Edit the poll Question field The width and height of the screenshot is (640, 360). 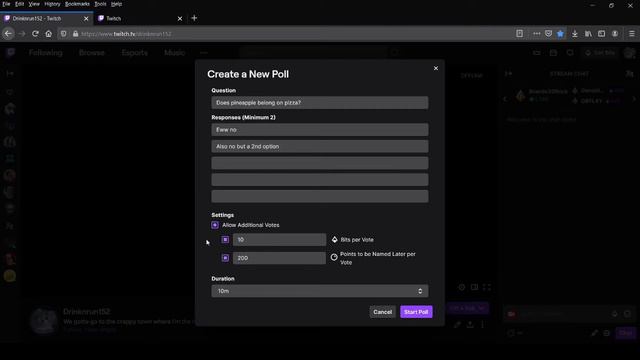[x=320, y=103]
